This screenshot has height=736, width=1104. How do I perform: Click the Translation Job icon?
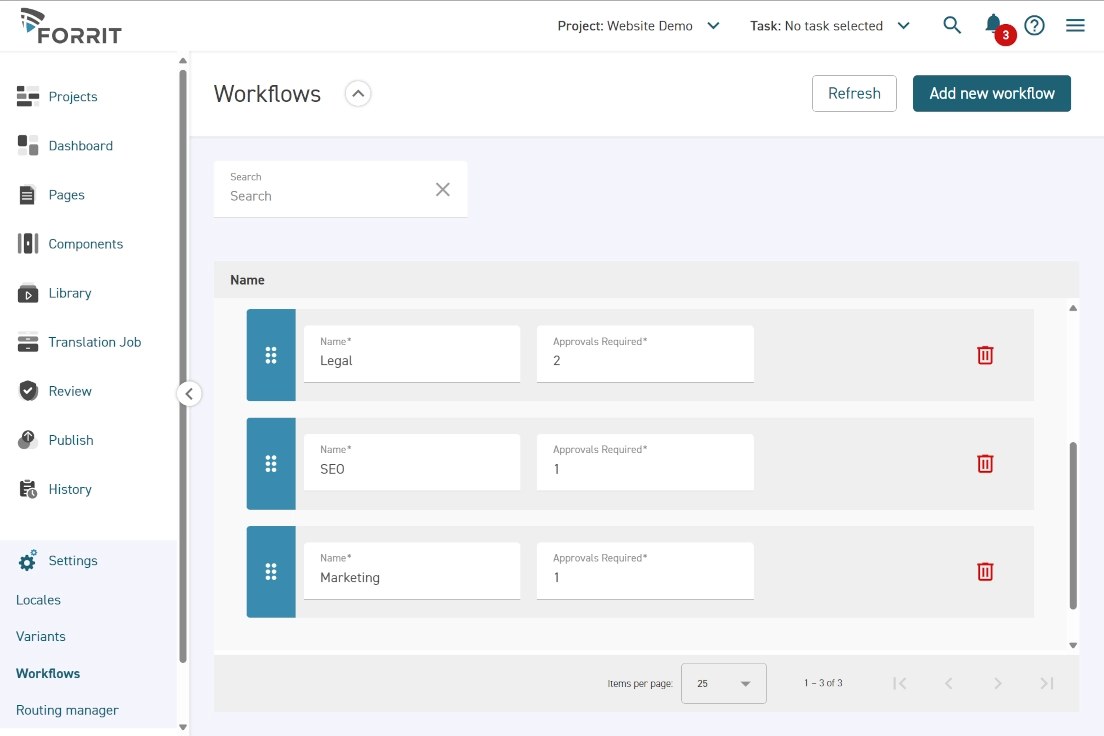click(x=27, y=342)
